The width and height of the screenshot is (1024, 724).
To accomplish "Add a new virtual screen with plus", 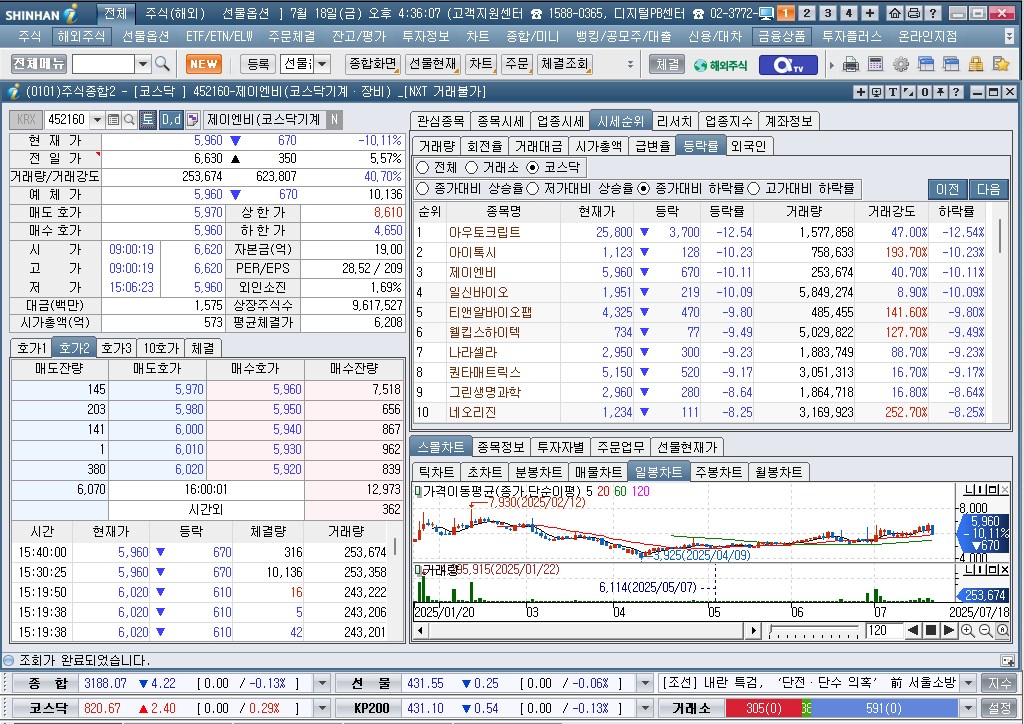I will pyautogui.click(x=870, y=13).
